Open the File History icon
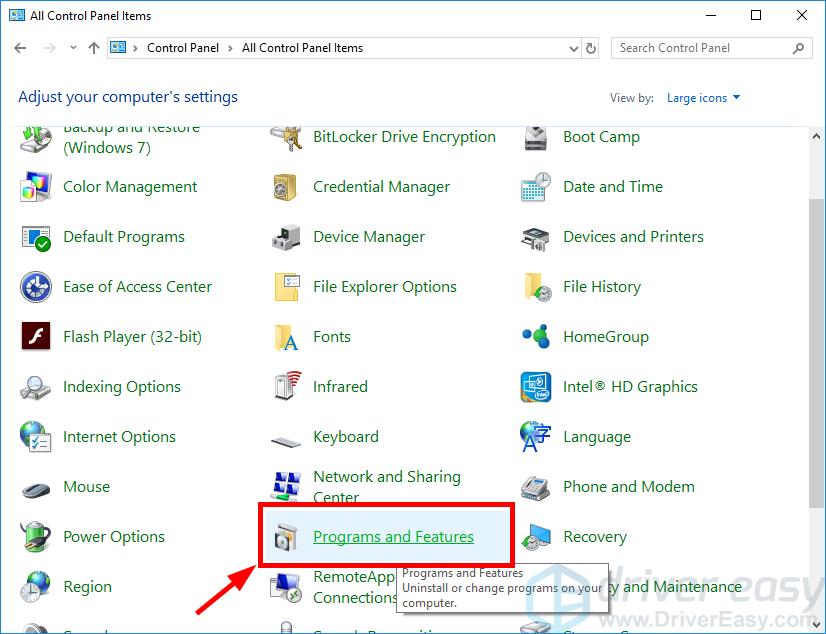 tap(537, 287)
